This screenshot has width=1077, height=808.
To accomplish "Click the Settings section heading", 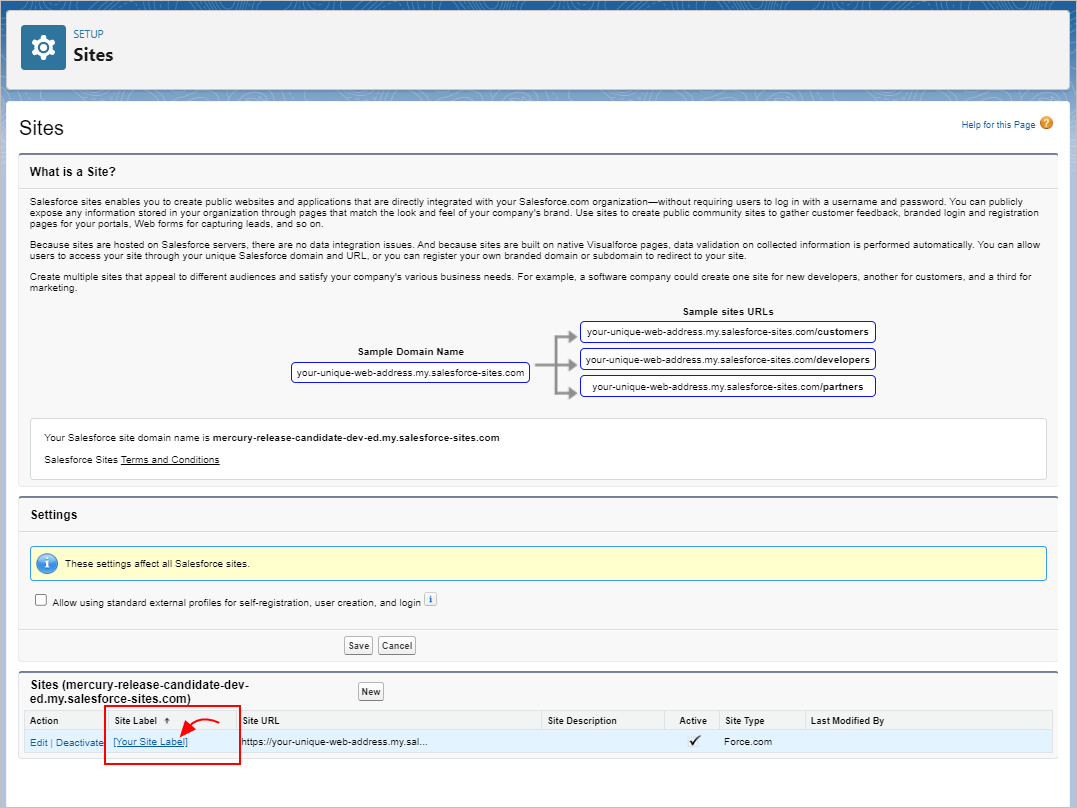I will tap(54, 515).
